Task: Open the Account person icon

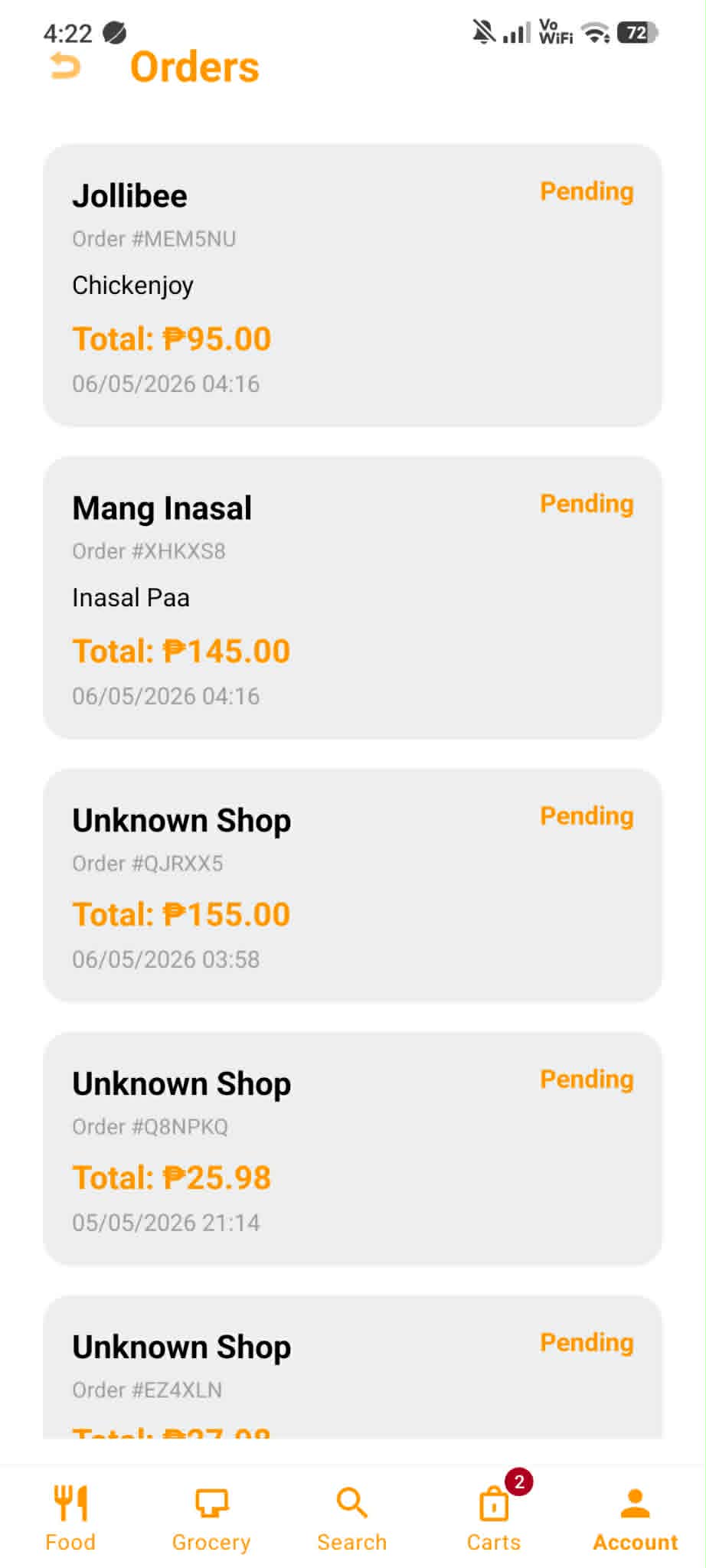Action: 635,1502
